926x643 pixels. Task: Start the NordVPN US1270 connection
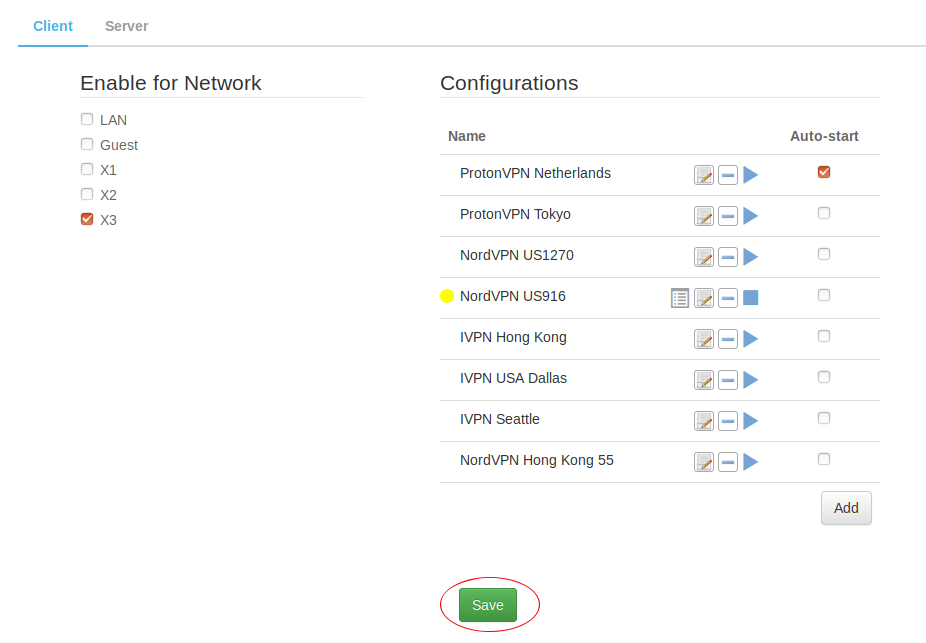751,257
